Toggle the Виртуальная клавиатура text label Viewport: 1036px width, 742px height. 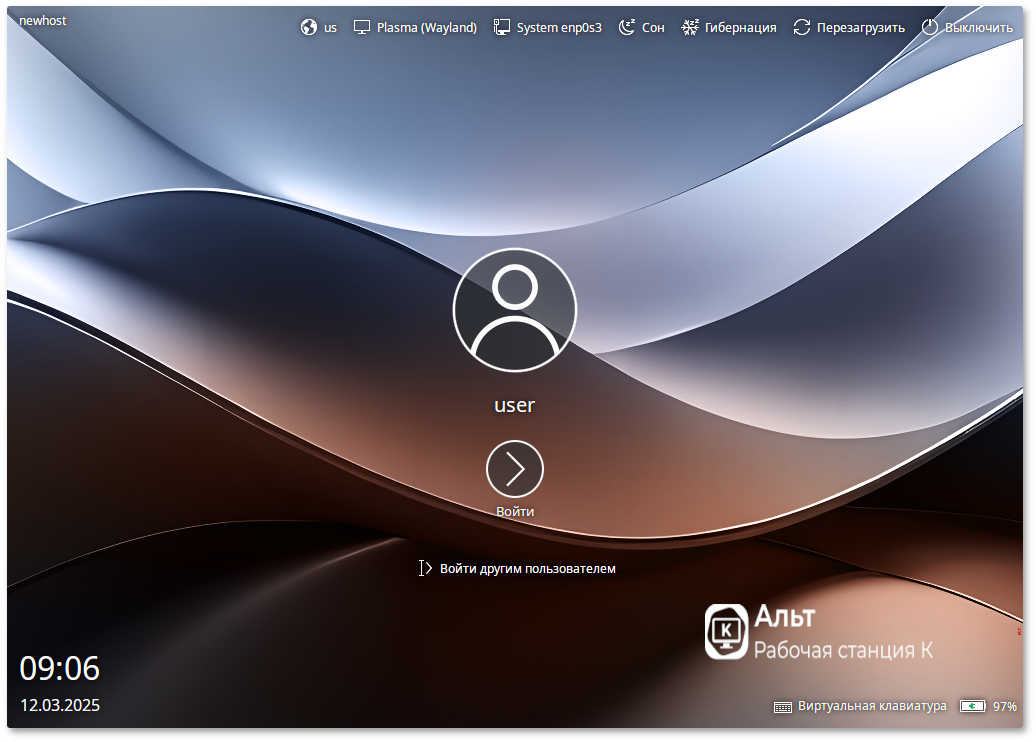click(872, 706)
